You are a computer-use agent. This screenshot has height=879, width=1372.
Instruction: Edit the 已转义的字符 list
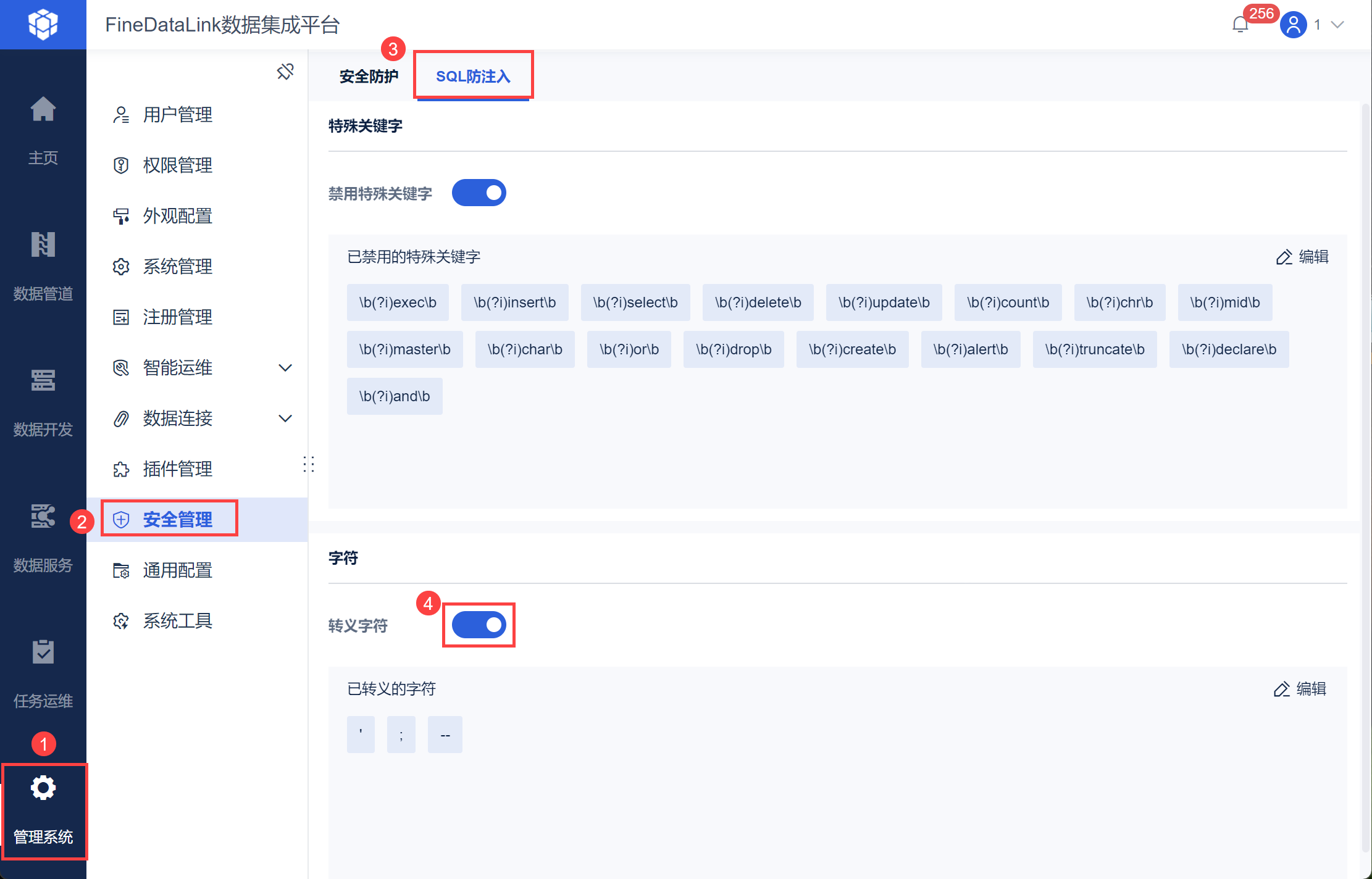[1300, 689]
